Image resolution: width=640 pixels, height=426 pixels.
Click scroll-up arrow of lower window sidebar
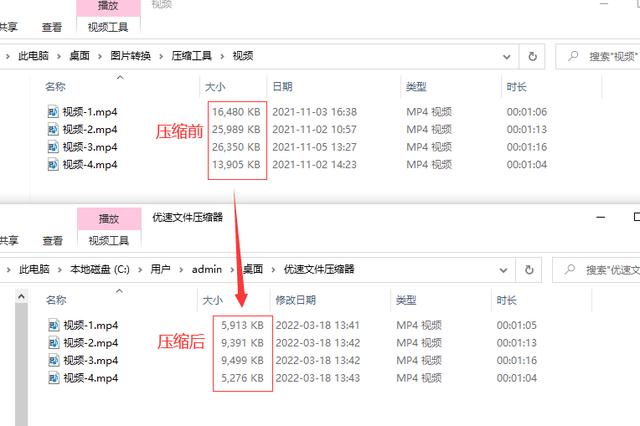click(22, 297)
